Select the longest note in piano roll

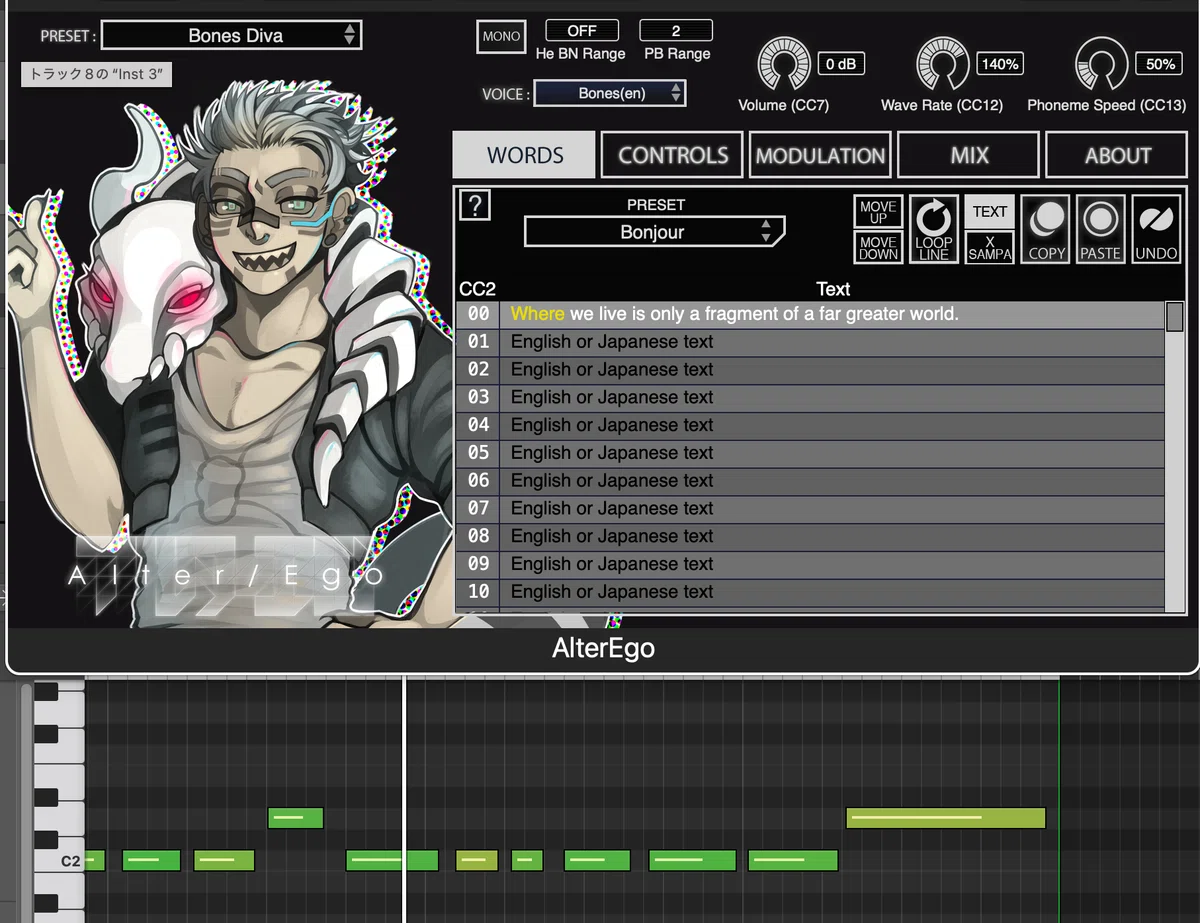(945, 818)
